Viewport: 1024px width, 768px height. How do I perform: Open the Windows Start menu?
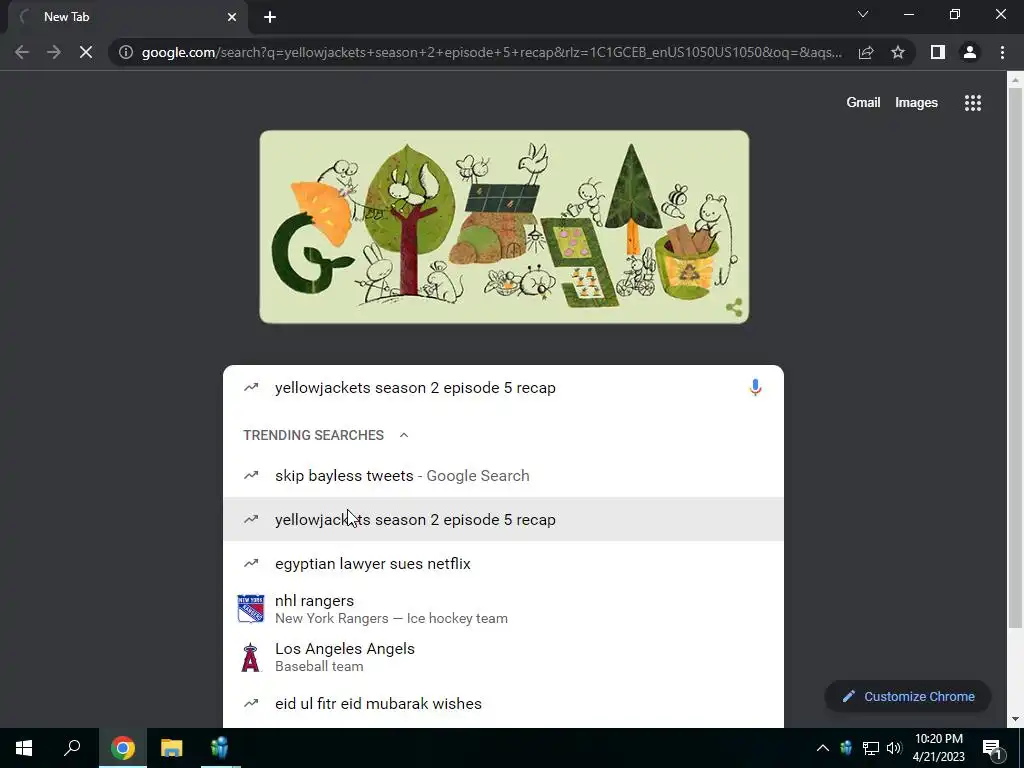[24, 748]
